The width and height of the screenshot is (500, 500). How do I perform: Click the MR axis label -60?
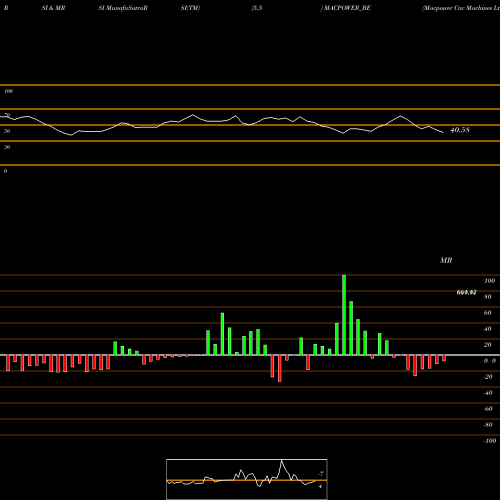click(488, 409)
